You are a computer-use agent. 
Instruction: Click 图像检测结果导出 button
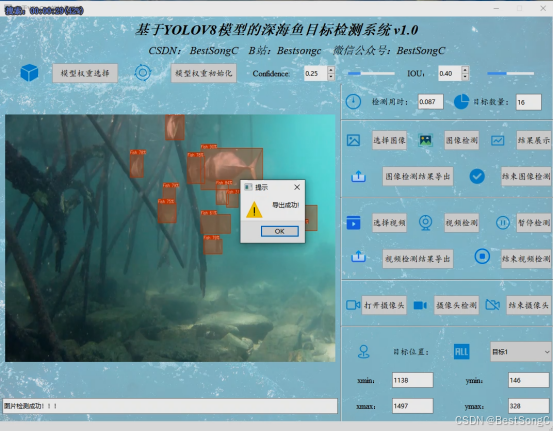pyautogui.click(x=418, y=176)
